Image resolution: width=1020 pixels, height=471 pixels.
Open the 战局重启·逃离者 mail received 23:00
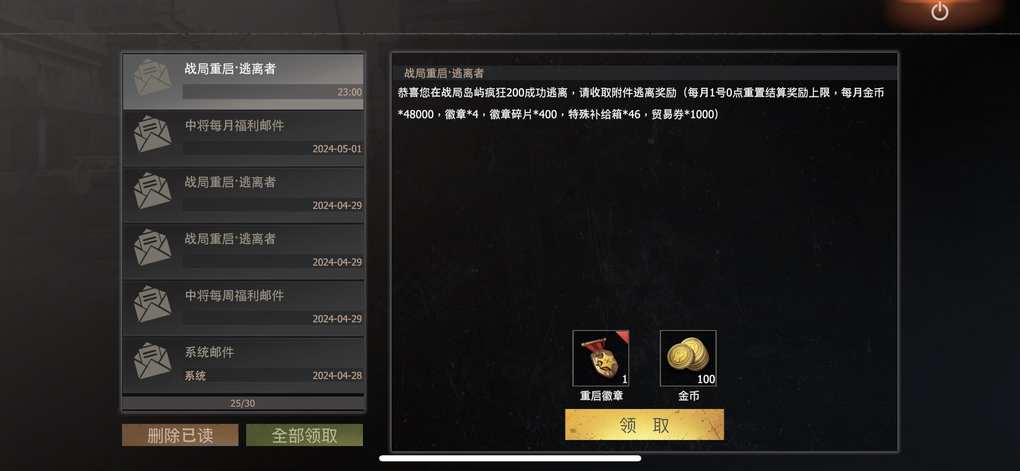(x=243, y=81)
